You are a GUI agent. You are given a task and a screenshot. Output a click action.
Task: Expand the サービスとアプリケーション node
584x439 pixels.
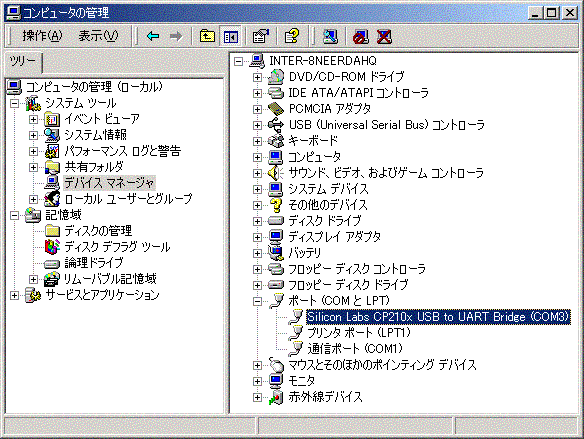click(x=14, y=296)
